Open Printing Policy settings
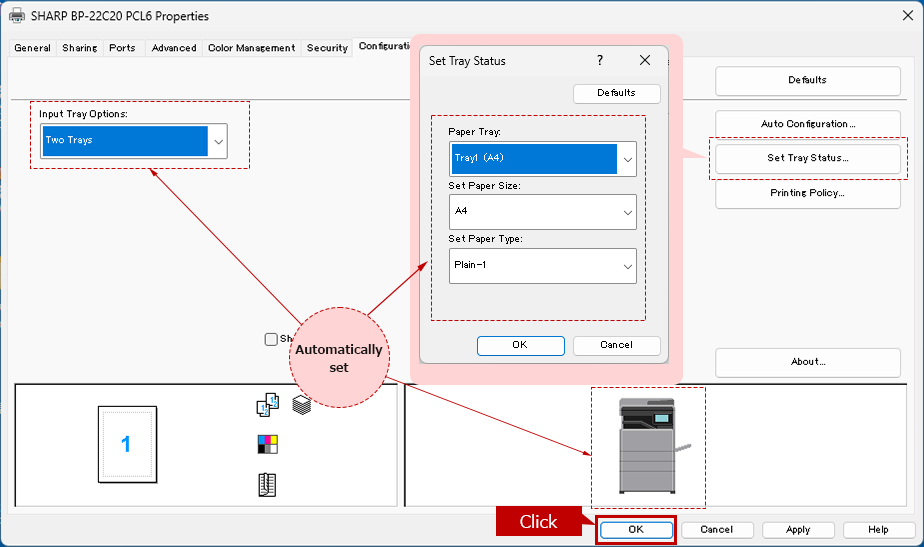This screenshot has height=547, width=924. click(x=807, y=193)
